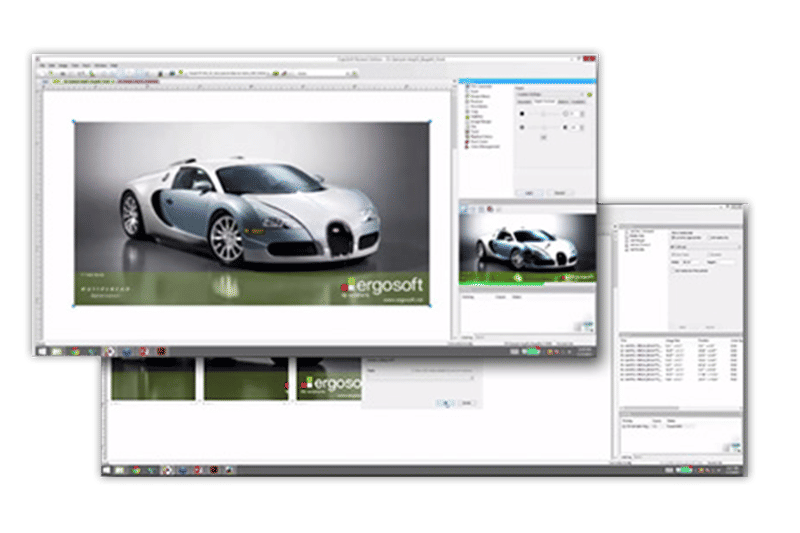Screen dimensions: 800x533
Task: Select the ergosoft logo tile in back window
Action: coord(329,379)
